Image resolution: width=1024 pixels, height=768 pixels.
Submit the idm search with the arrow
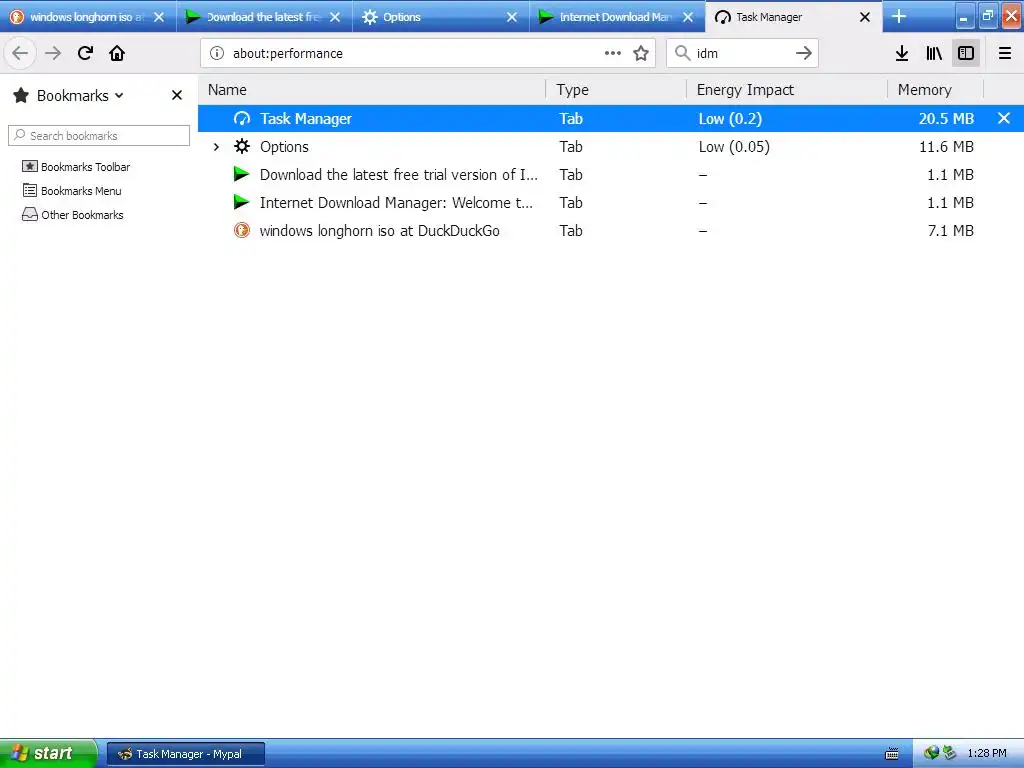[x=804, y=53]
